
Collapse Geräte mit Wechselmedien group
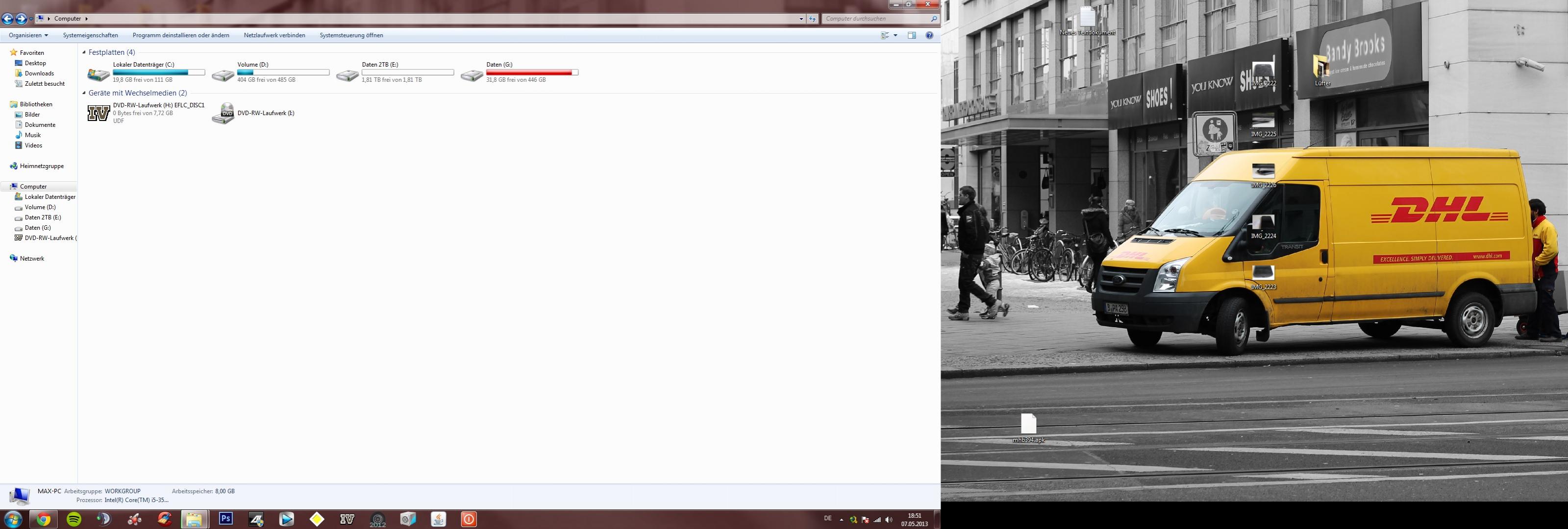(x=84, y=93)
